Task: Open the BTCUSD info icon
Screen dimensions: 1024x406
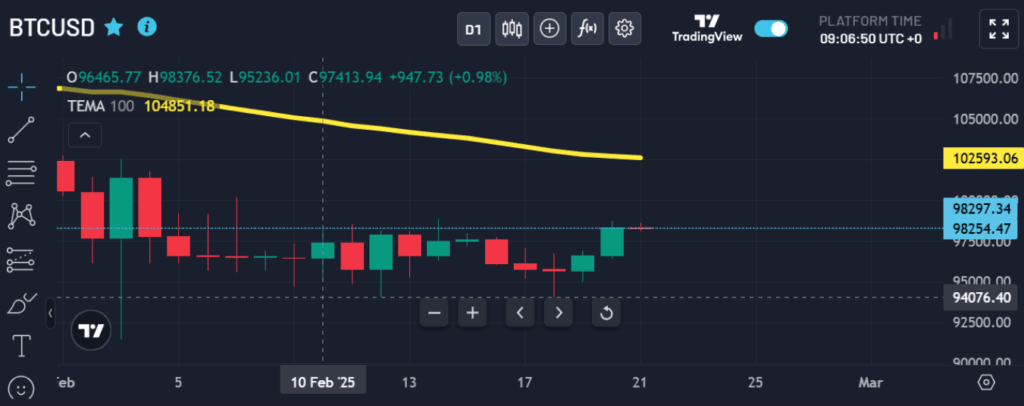Action: tap(147, 27)
